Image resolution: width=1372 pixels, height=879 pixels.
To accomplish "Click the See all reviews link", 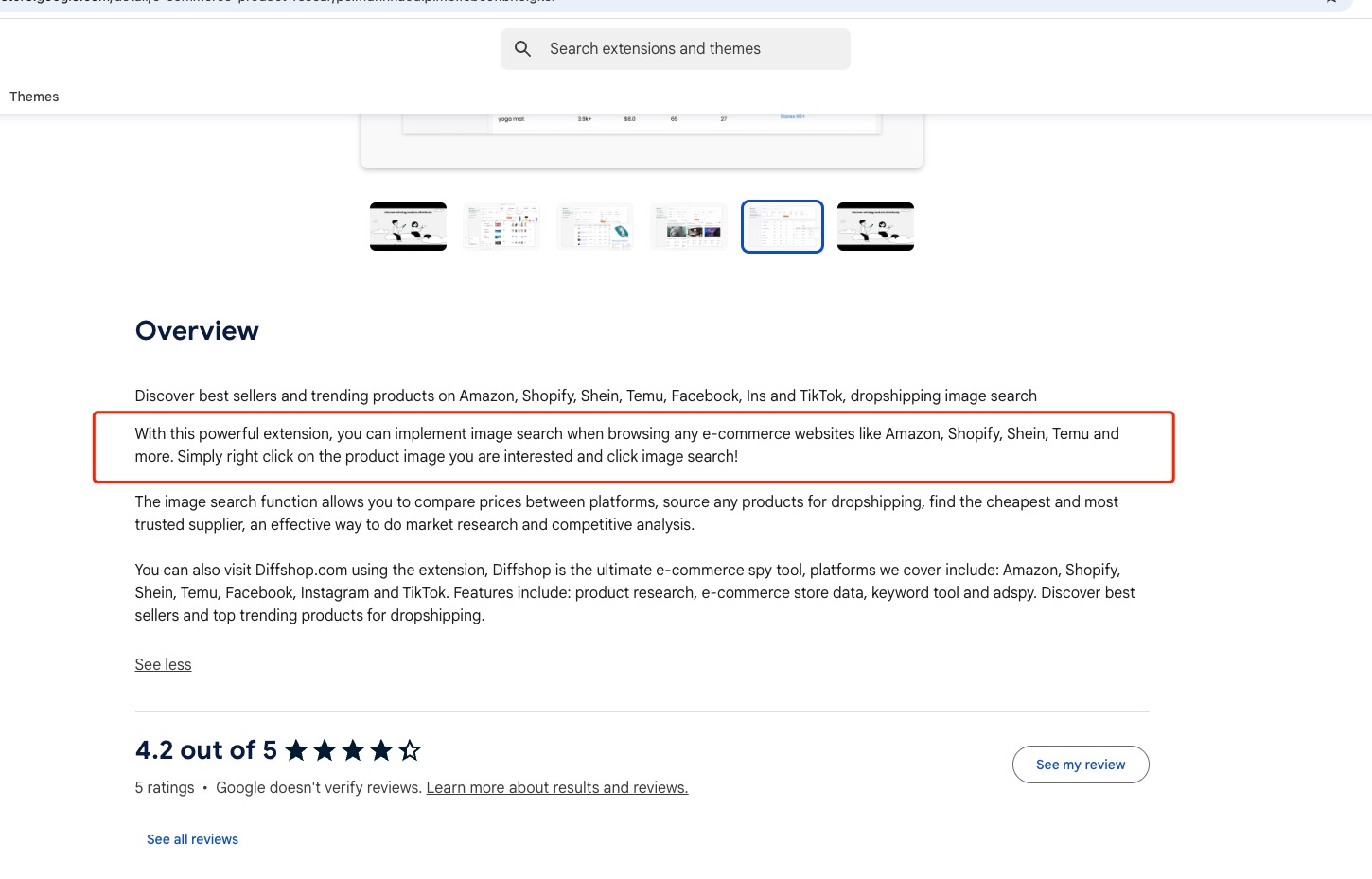I will 192,839.
